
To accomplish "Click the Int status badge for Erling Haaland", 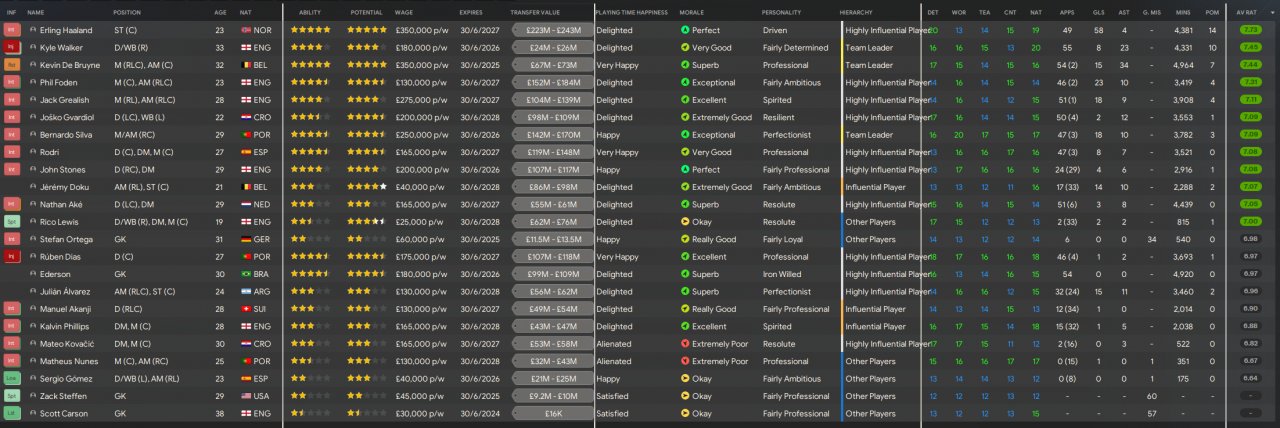I will [12, 30].
